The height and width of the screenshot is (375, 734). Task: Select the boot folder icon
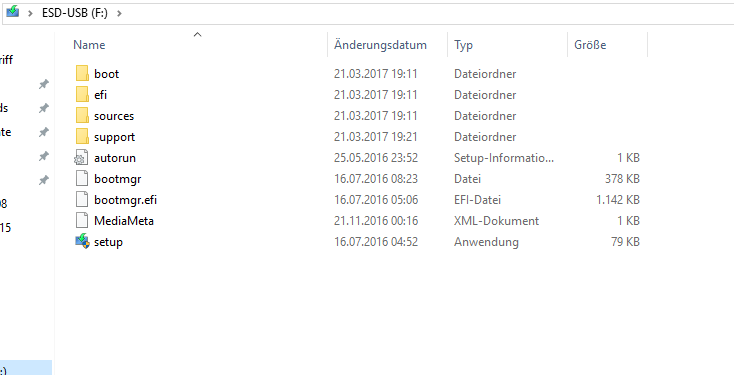[x=82, y=74]
